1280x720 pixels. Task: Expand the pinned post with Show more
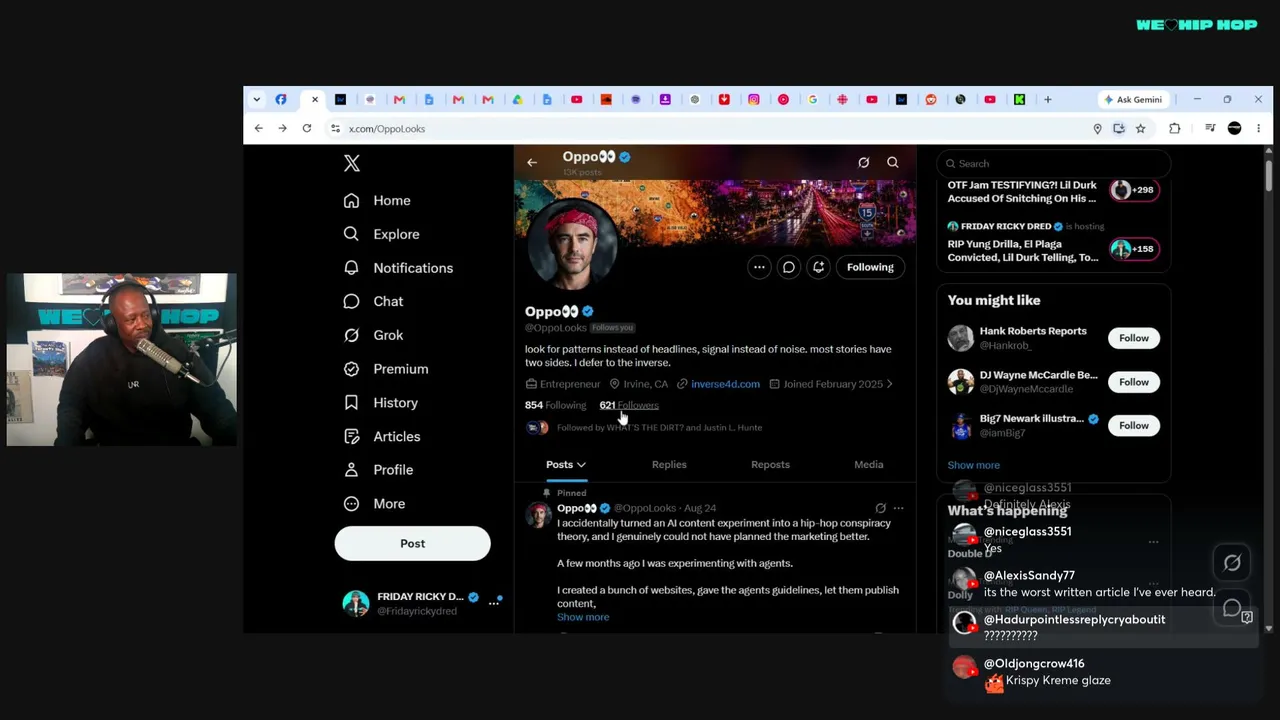coord(583,617)
